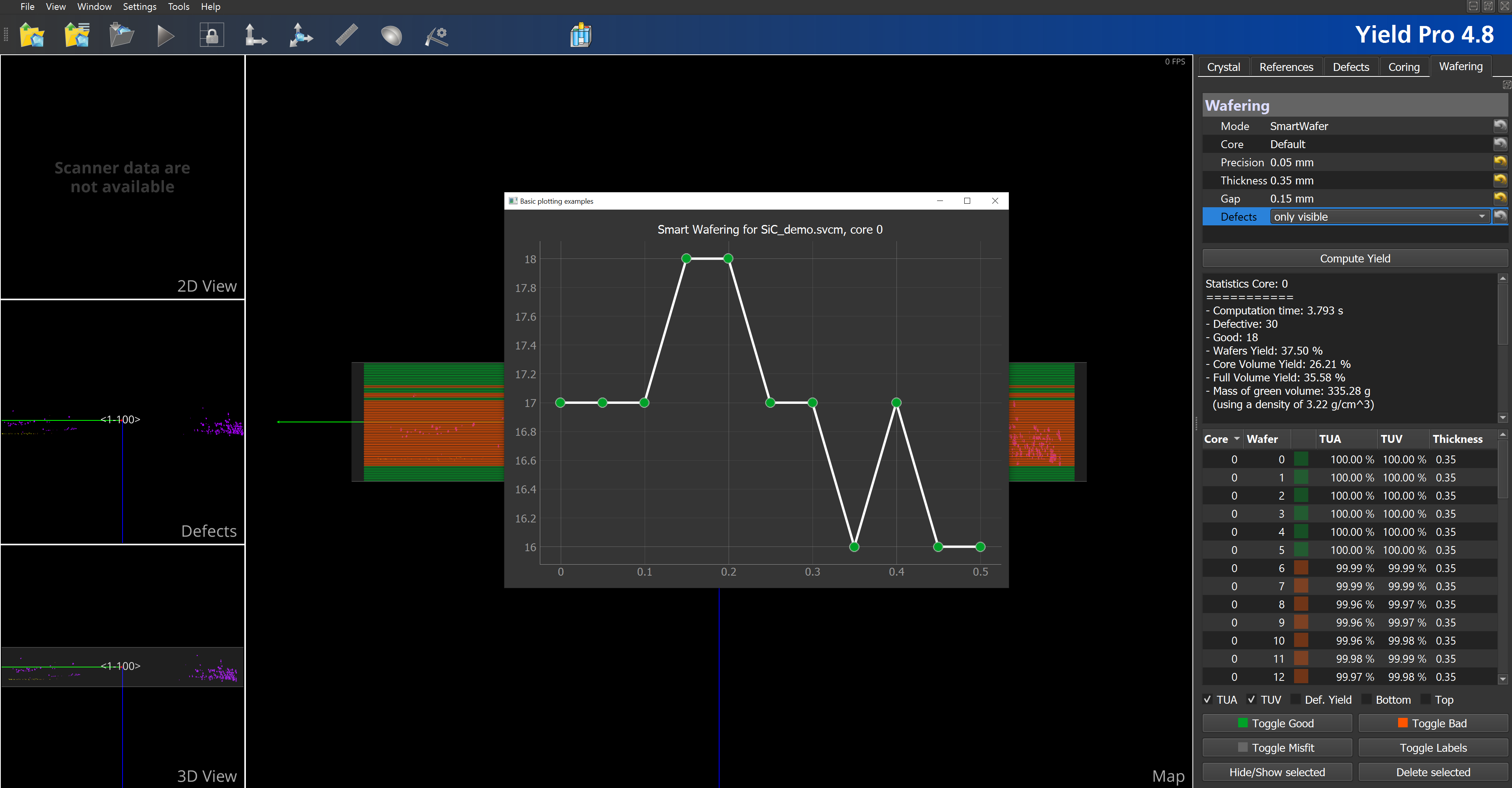
Task: Select the Wafering tab
Action: [x=1460, y=66]
